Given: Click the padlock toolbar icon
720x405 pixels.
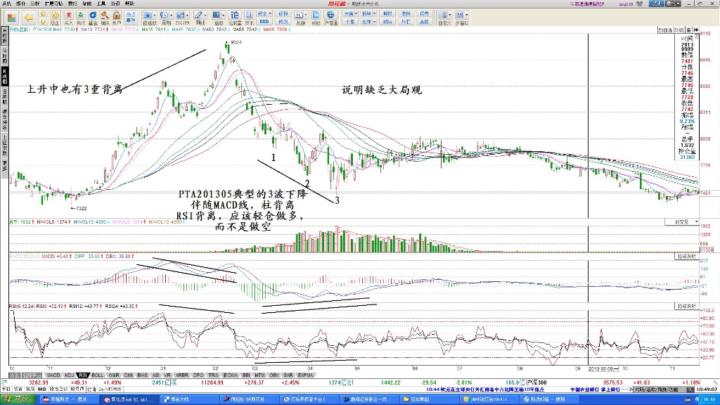Looking at the screenshot, I should [117, 16].
